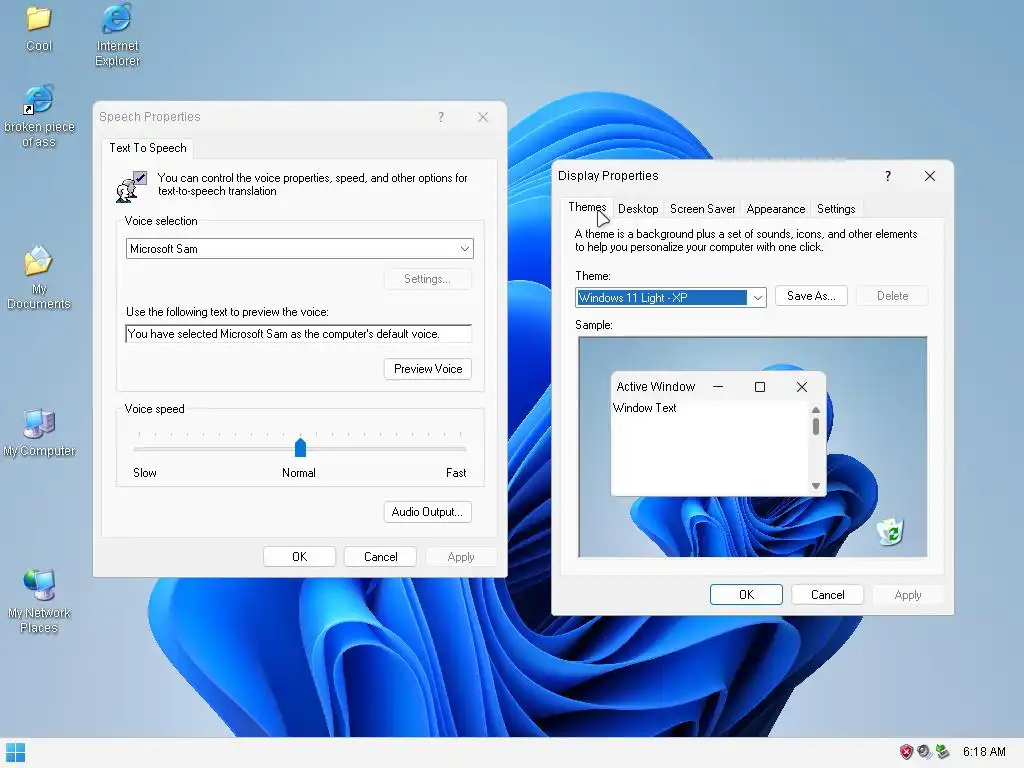Click the Preview Voice button
This screenshot has width=1024, height=768.
pos(428,369)
